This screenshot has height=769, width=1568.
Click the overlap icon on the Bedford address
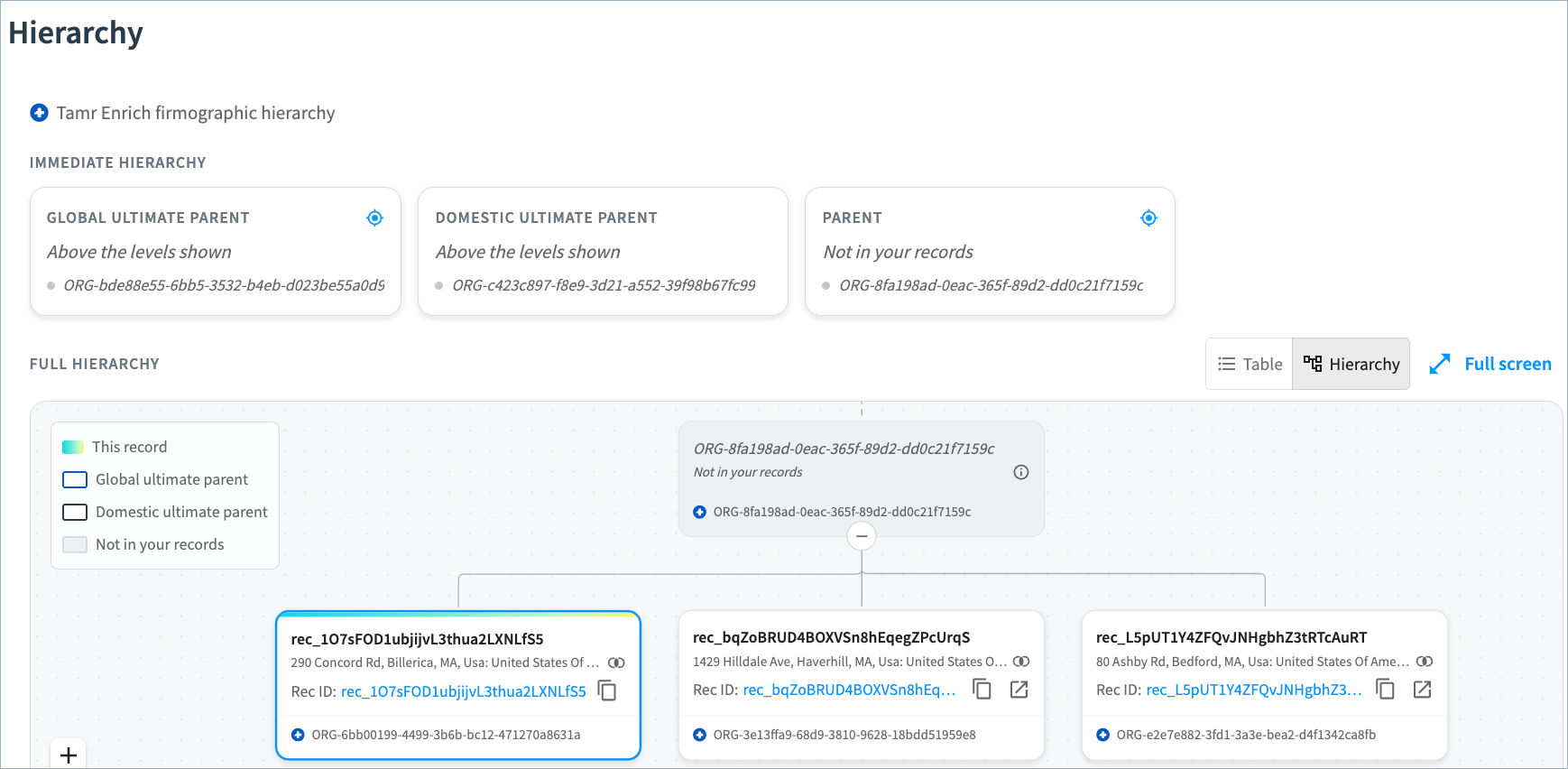tap(1425, 662)
